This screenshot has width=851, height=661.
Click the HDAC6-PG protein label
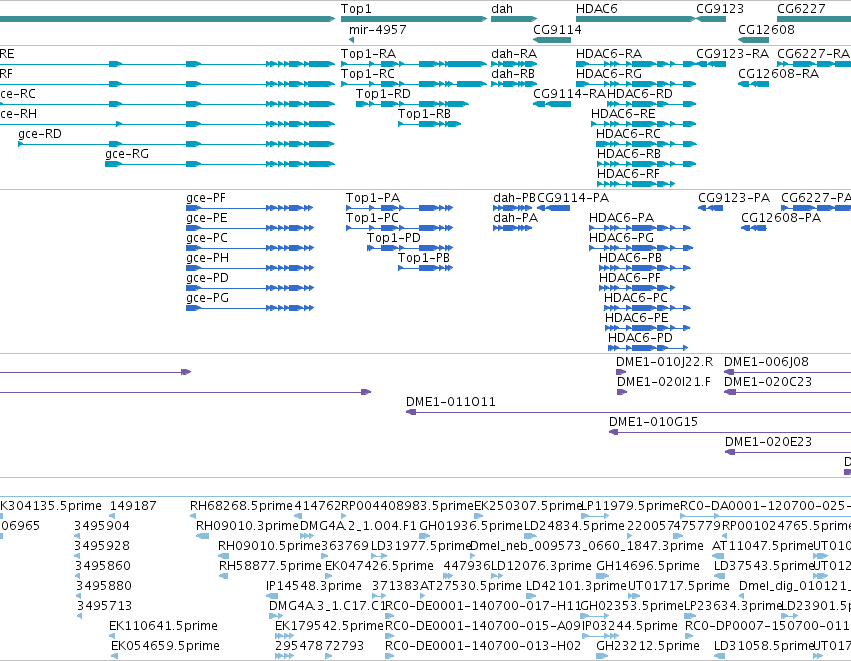621,238
